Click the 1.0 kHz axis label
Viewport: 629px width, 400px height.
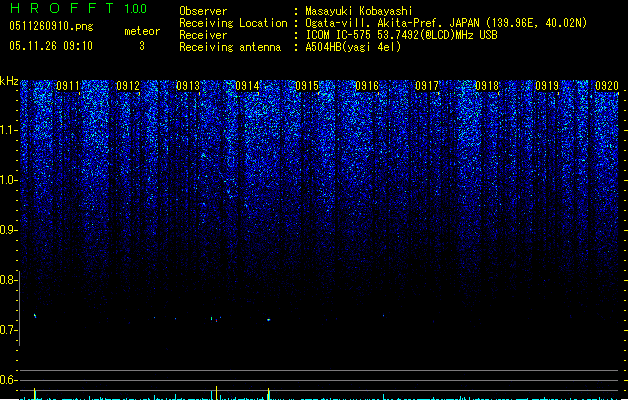pyautogui.click(x=8, y=180)
